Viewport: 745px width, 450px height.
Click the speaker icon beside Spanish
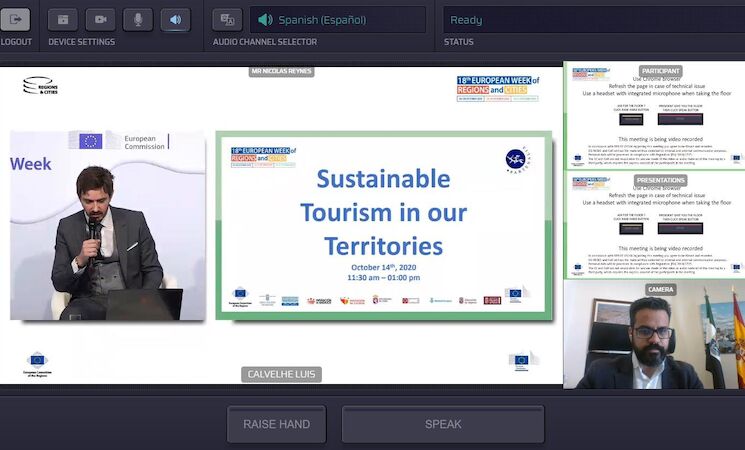pos(265,20)
